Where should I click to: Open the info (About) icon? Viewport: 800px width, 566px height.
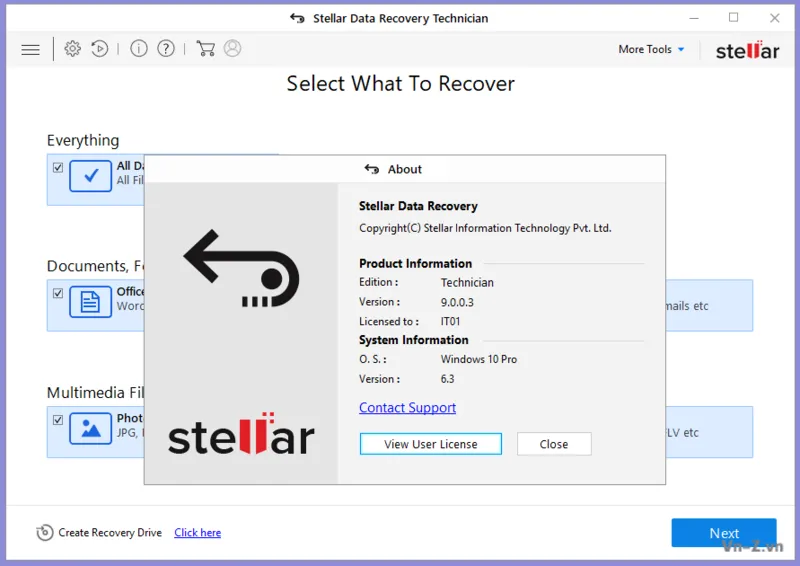(x=139, y=48)
